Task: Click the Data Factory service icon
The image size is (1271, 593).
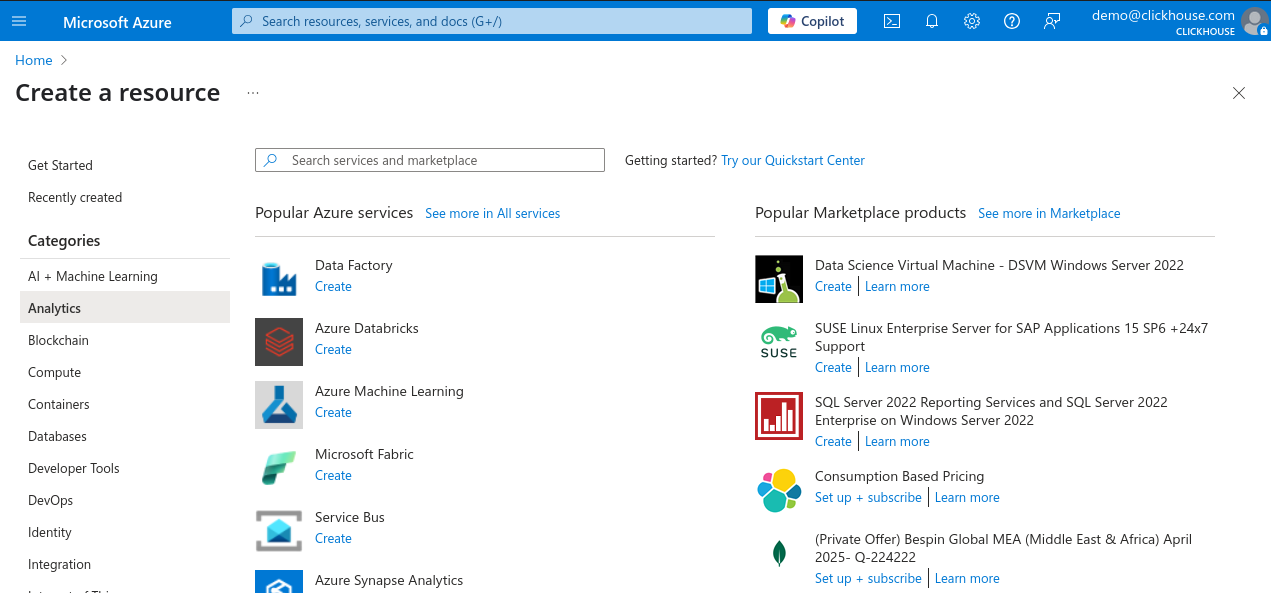Action: coord(279,279)
